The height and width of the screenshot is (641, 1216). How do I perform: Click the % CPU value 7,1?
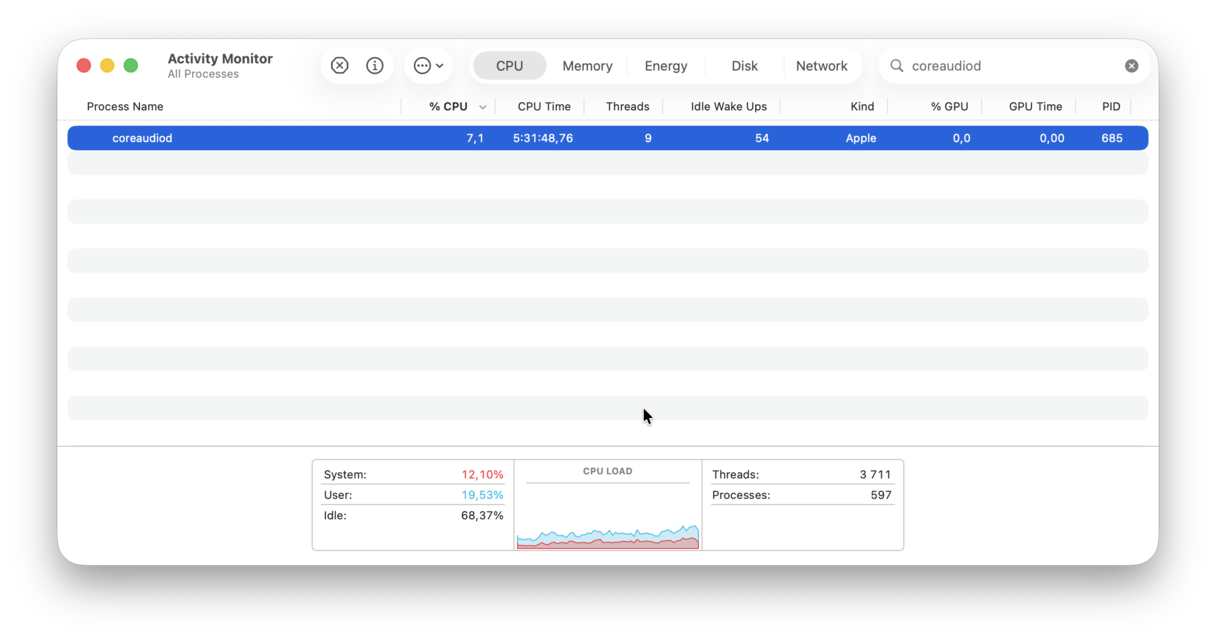pos(475,138)
